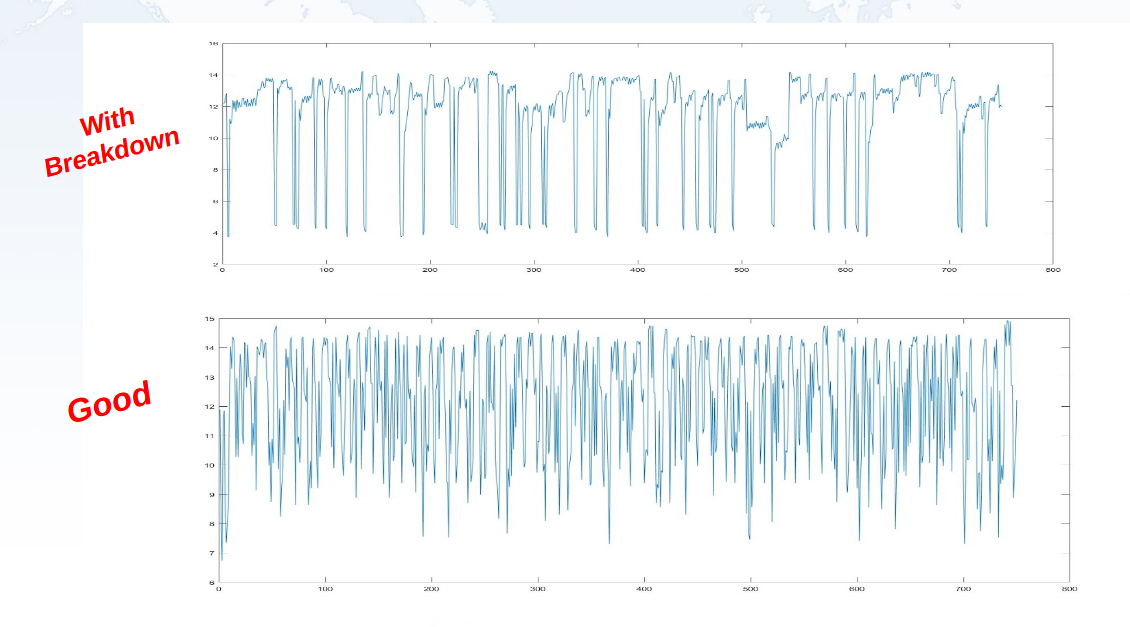Click x-axis tick 700 on the bottom chart

tap(963, 589)
